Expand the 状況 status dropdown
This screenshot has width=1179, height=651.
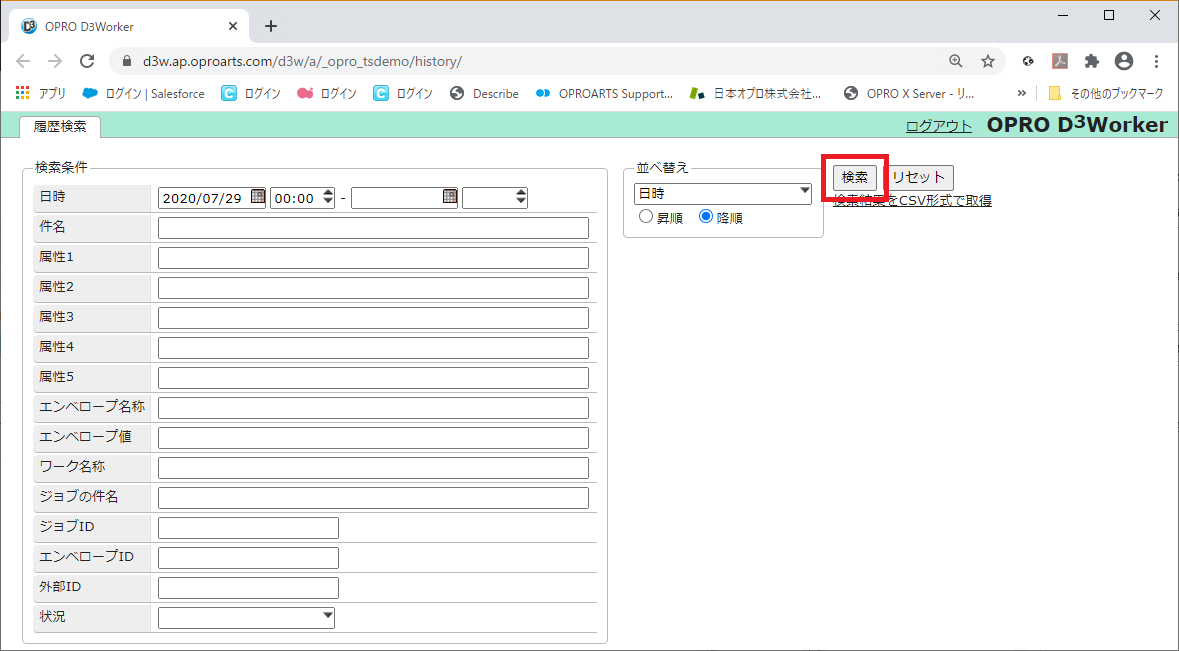(x=246, y=617)
